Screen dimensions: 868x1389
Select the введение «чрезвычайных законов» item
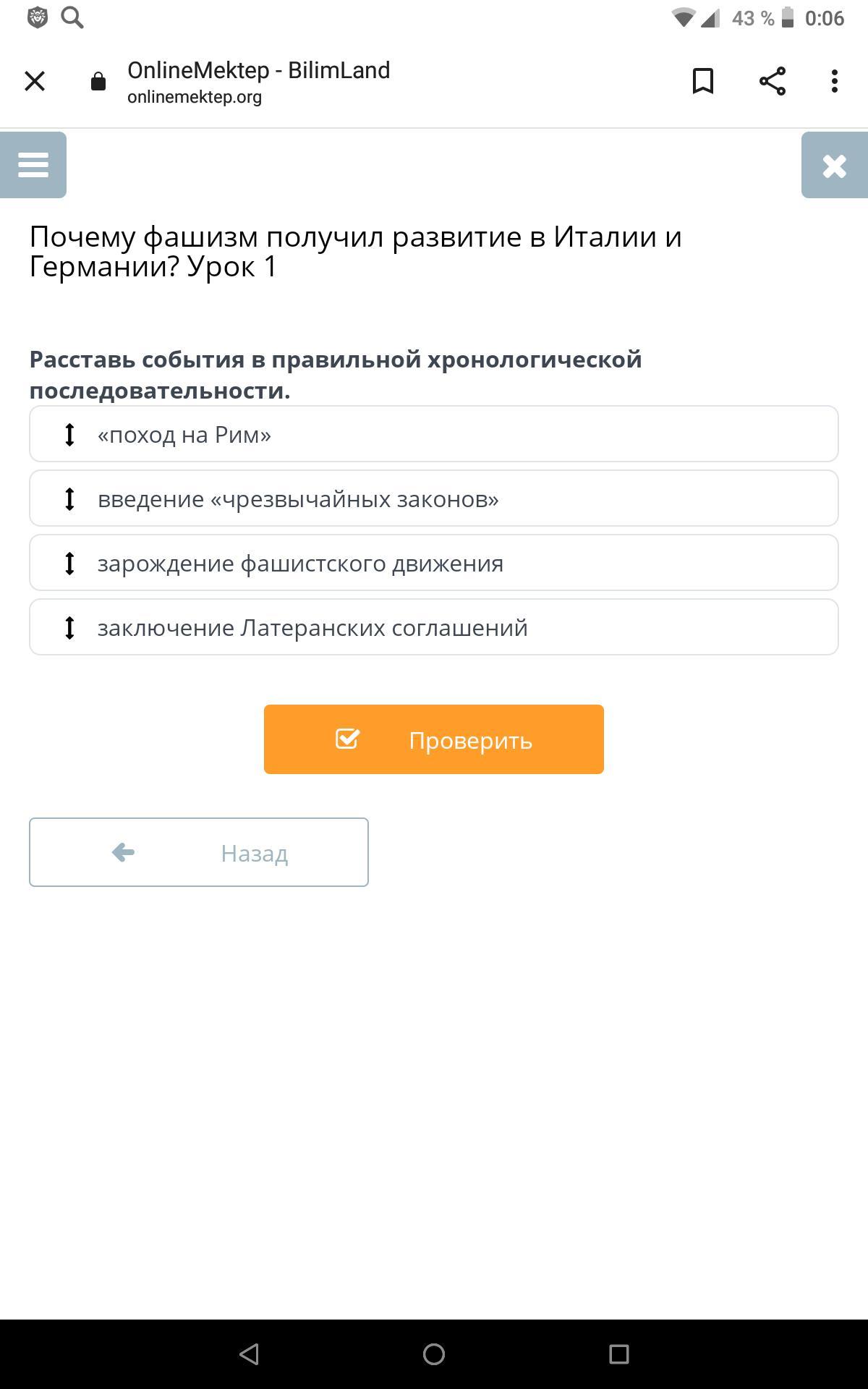pyautogui.click(x=434, y=498)
